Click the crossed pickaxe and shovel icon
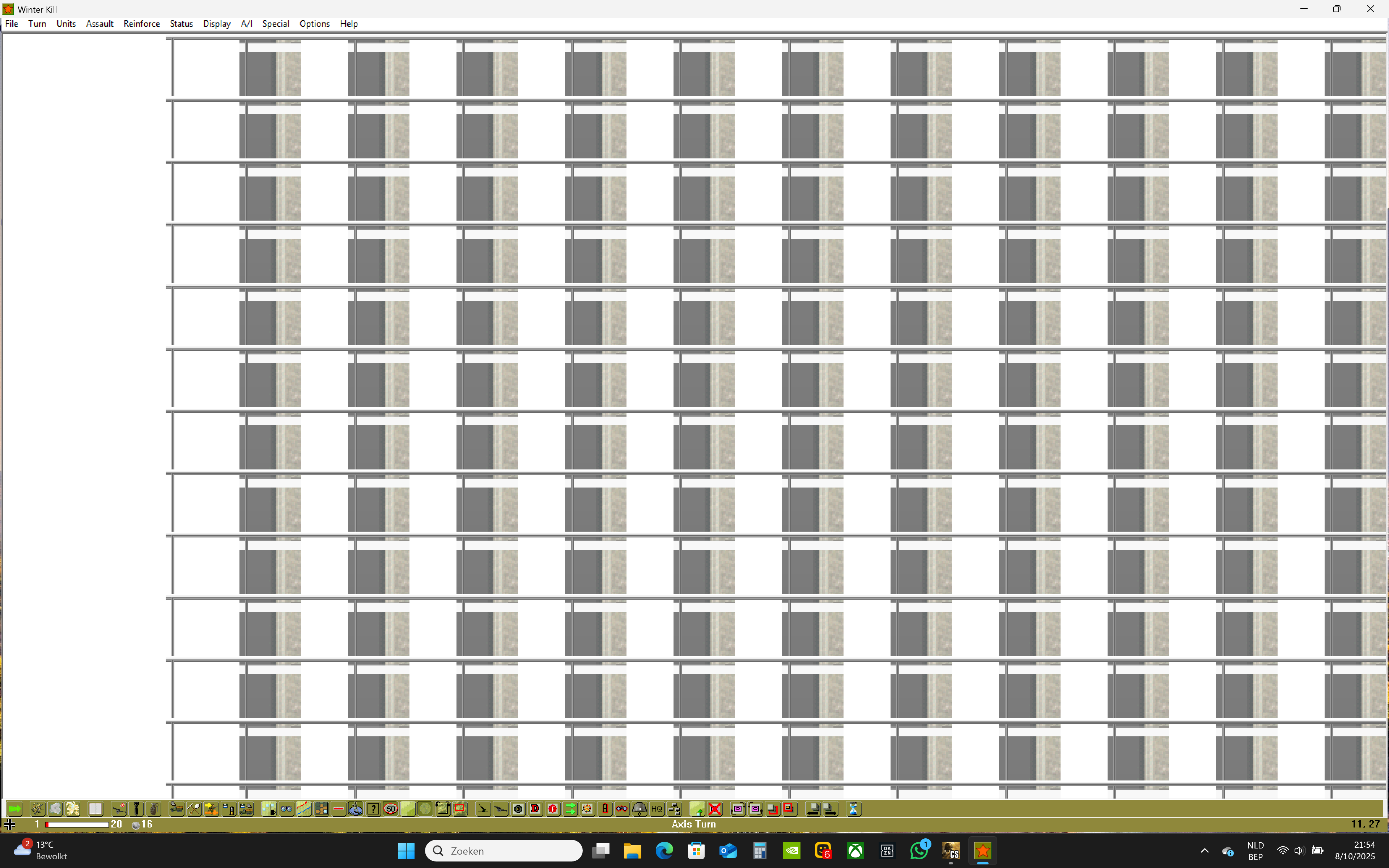Viewport: 1389px width, 868px height. 194,809
